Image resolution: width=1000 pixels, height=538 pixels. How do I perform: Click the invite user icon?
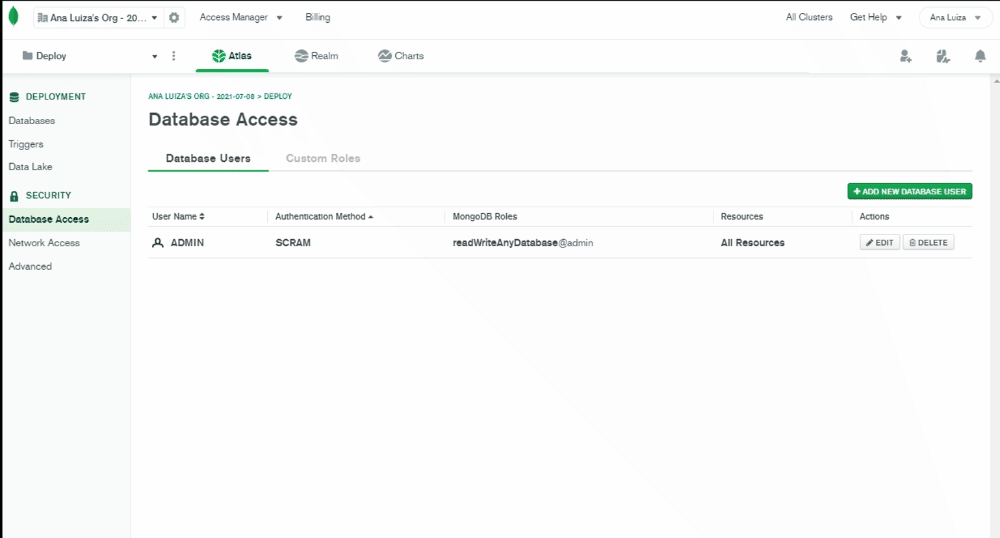click(906, 56)
